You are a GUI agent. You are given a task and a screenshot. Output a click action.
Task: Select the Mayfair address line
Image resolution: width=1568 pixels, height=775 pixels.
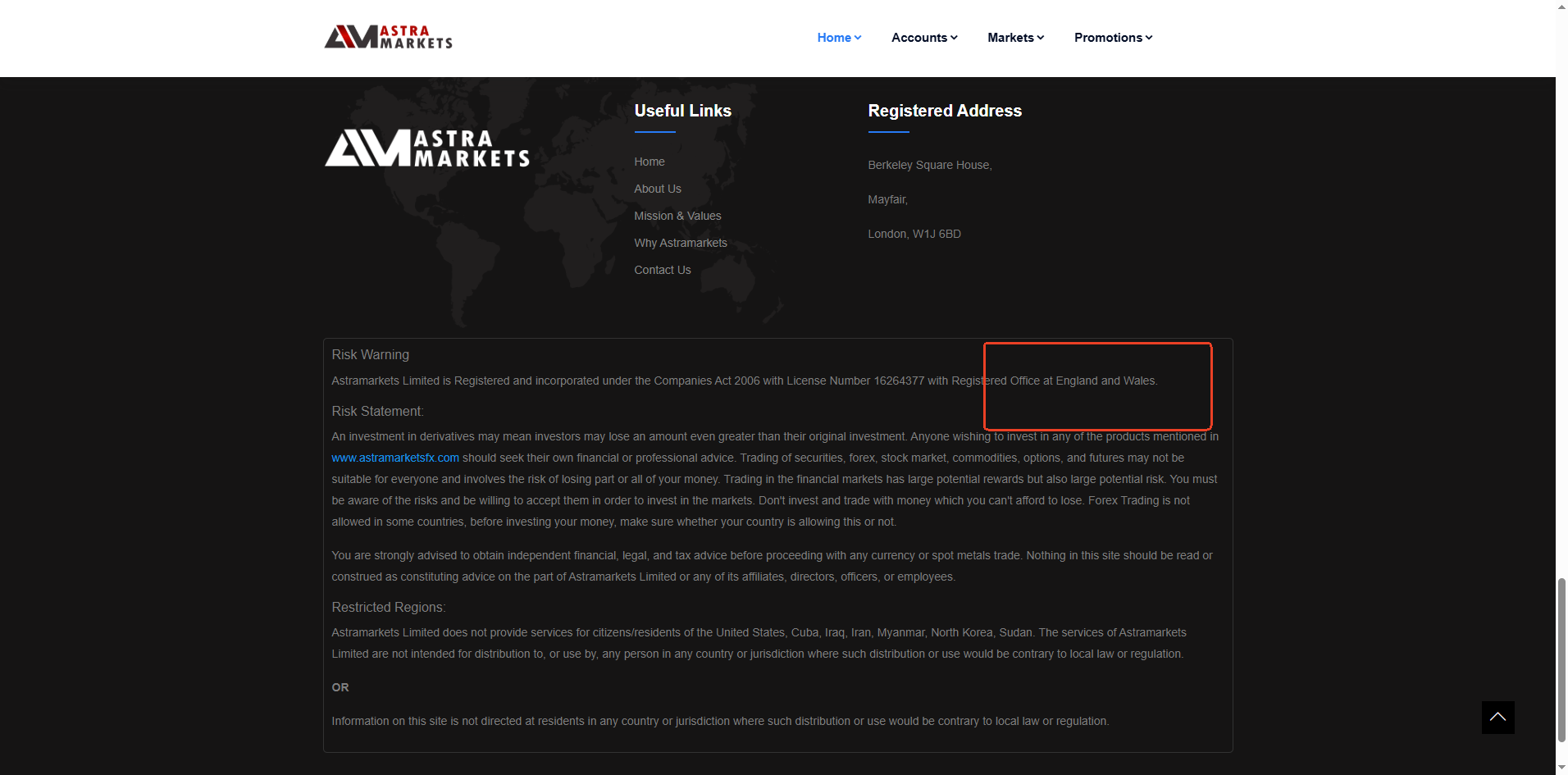(888, 199)
